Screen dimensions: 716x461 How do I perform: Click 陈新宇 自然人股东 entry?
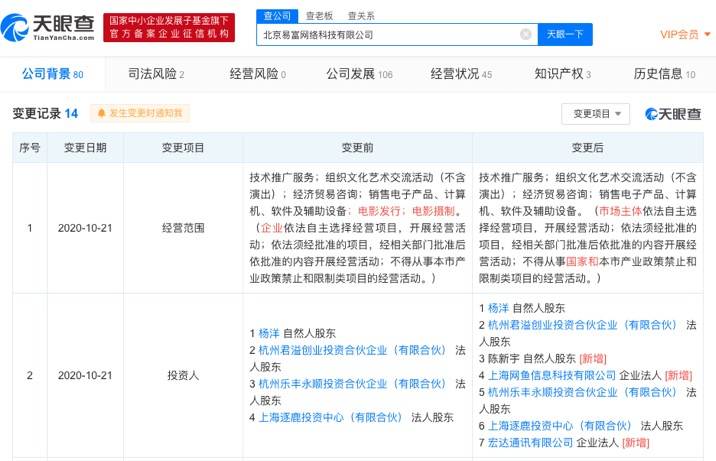tap(532, 359)
